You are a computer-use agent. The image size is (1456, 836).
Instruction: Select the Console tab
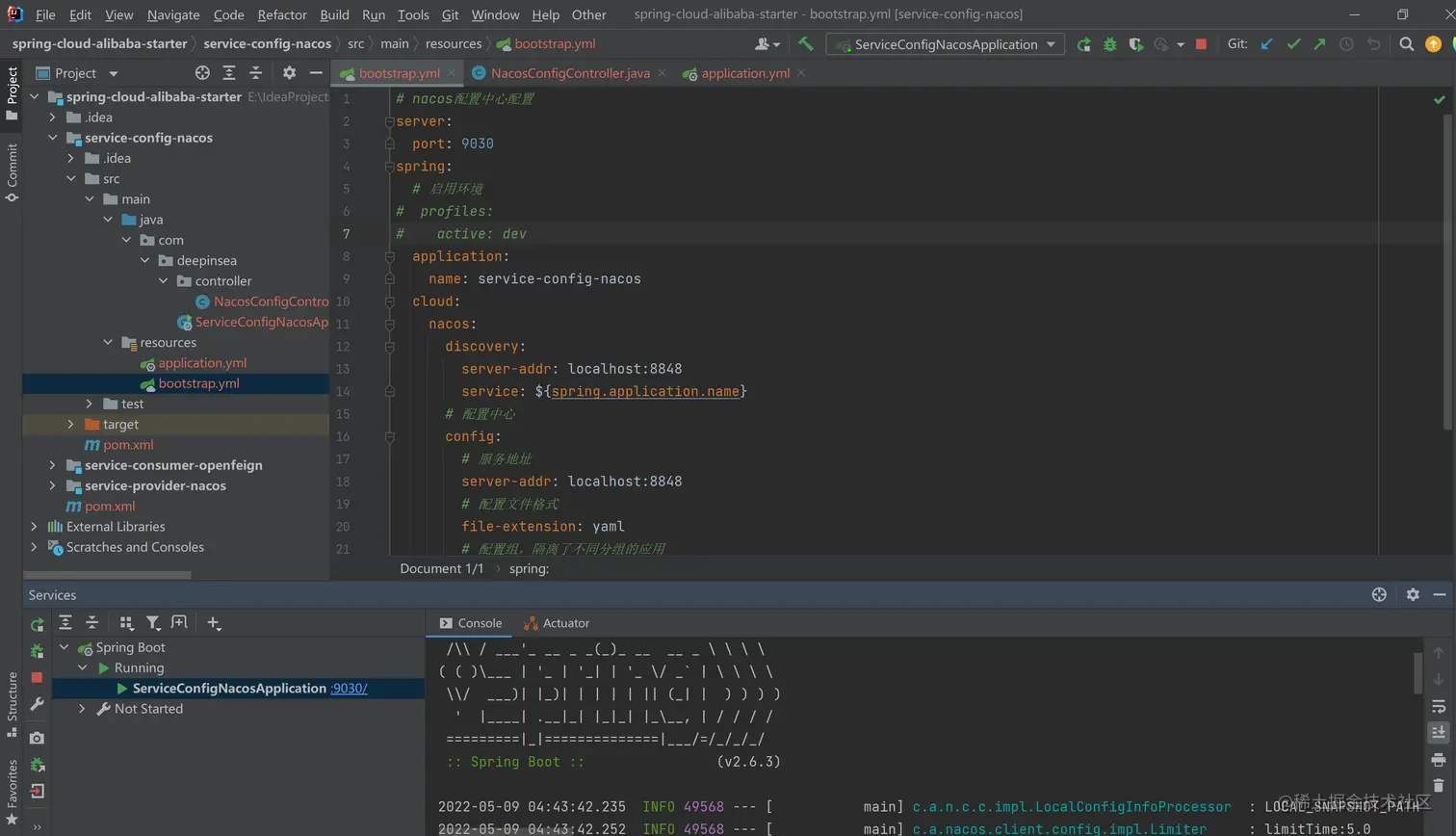[x=471, y=623]
